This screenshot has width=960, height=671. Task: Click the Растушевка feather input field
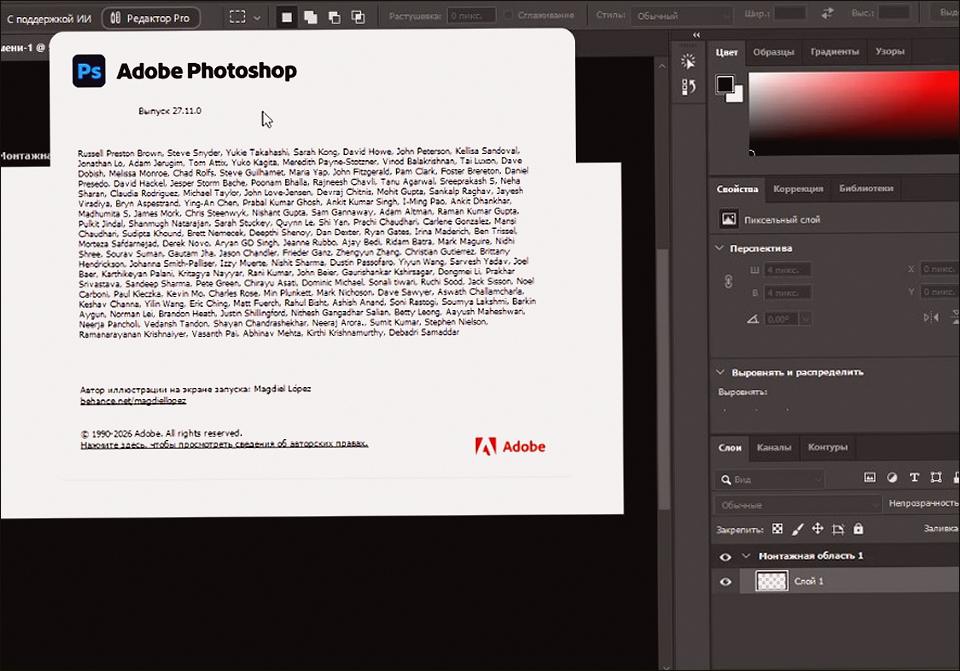(471, 16)
